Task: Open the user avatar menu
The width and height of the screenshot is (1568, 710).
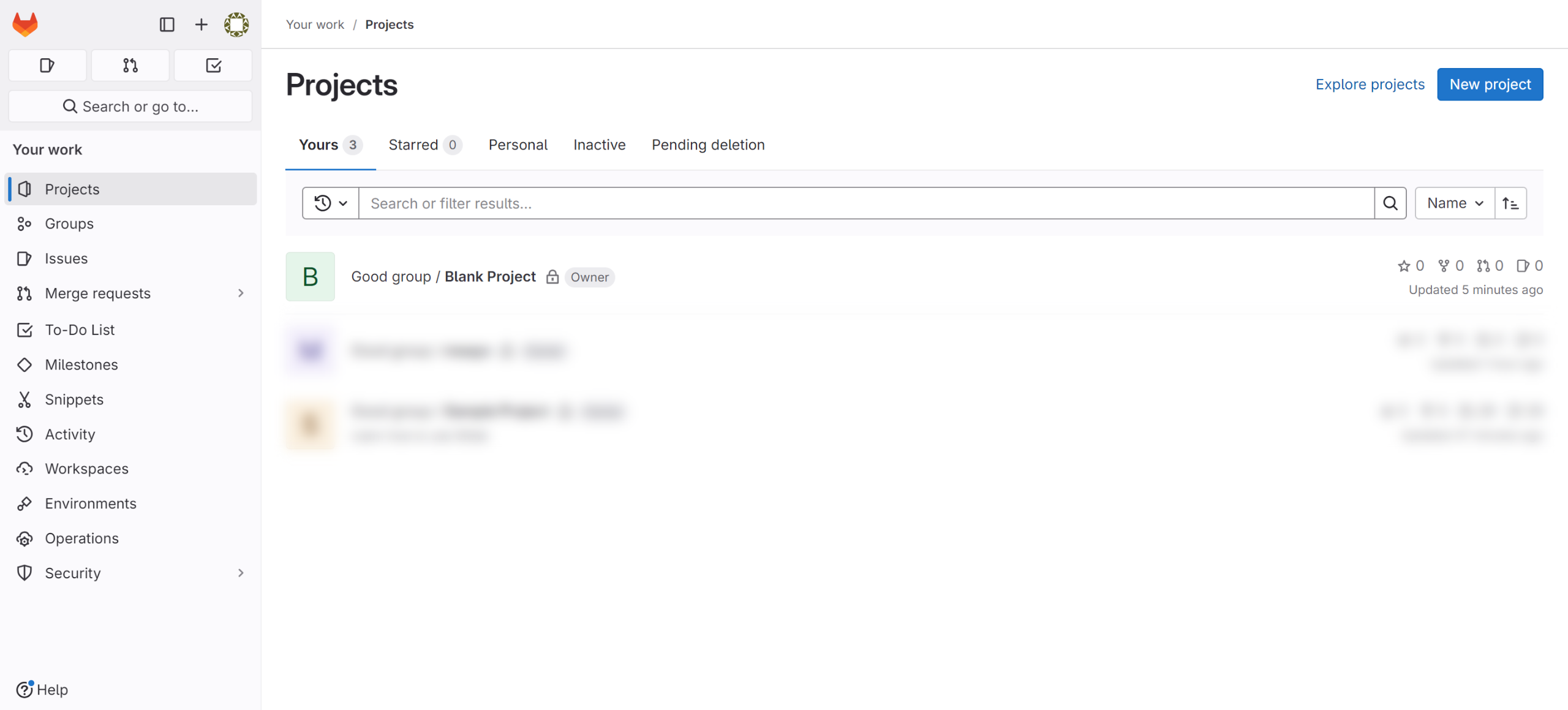Action: pyautogui.click(x=236, y=25)
